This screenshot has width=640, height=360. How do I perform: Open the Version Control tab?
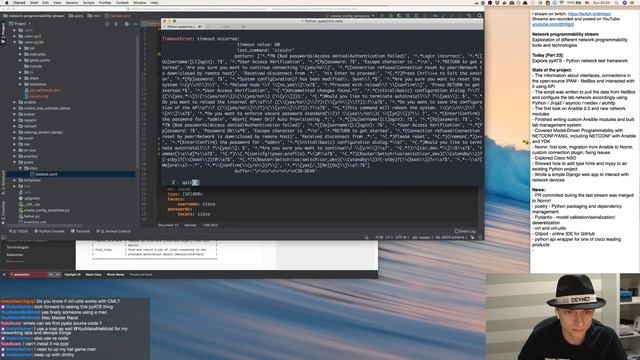(x=113, y=231)
